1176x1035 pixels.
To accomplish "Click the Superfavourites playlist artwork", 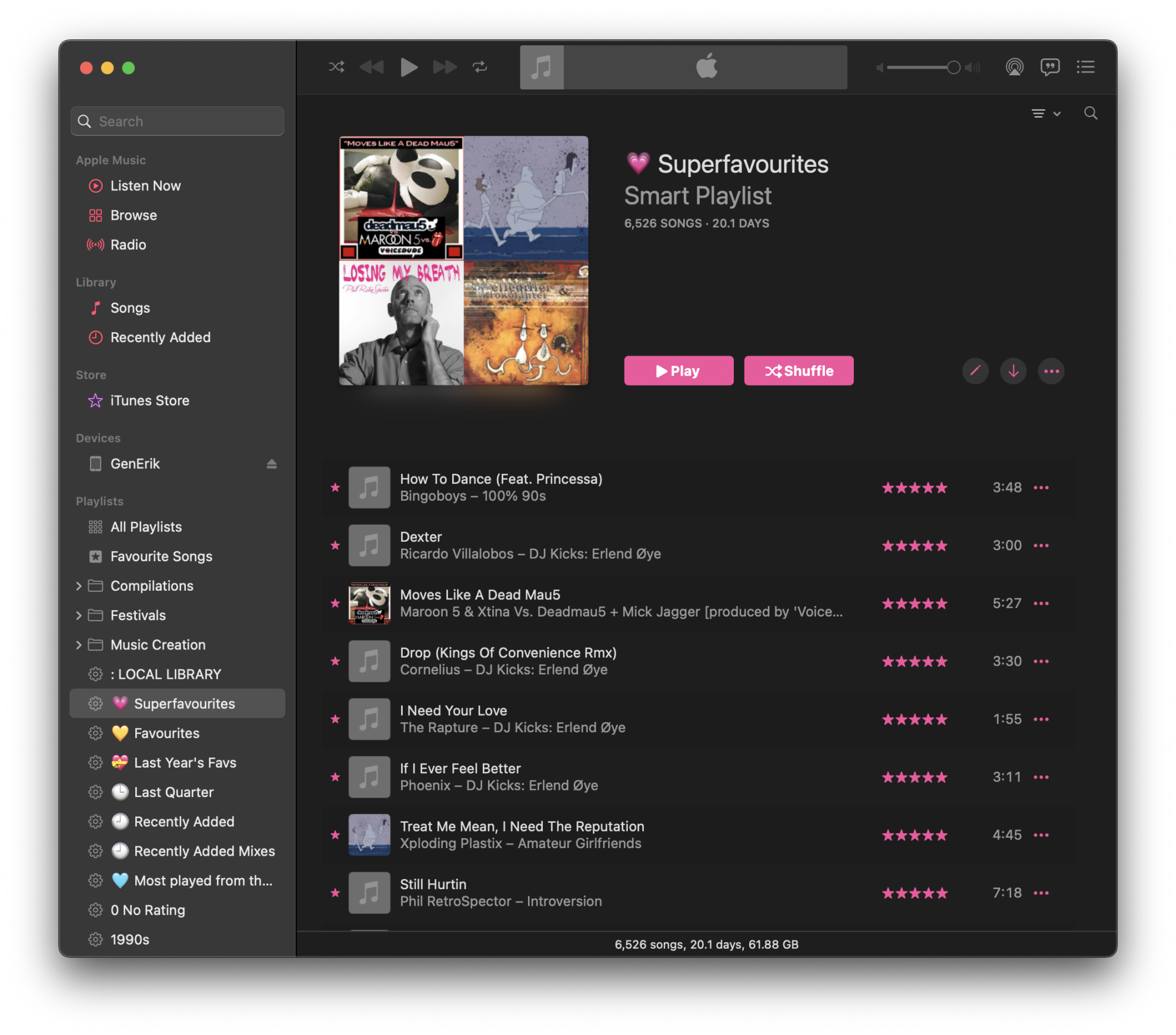I will pyautogui.click(x=463, y=261).
